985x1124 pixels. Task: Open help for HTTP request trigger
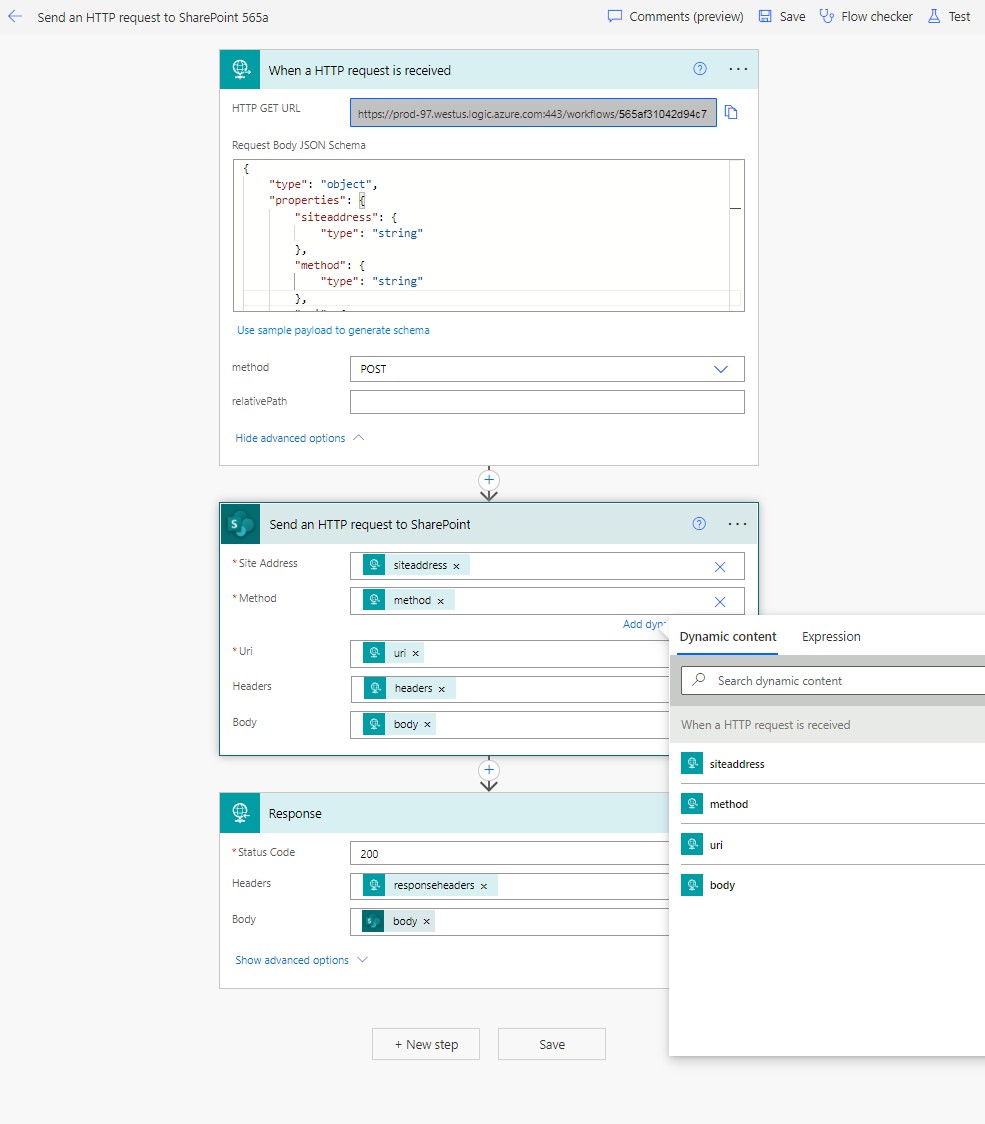700,69
